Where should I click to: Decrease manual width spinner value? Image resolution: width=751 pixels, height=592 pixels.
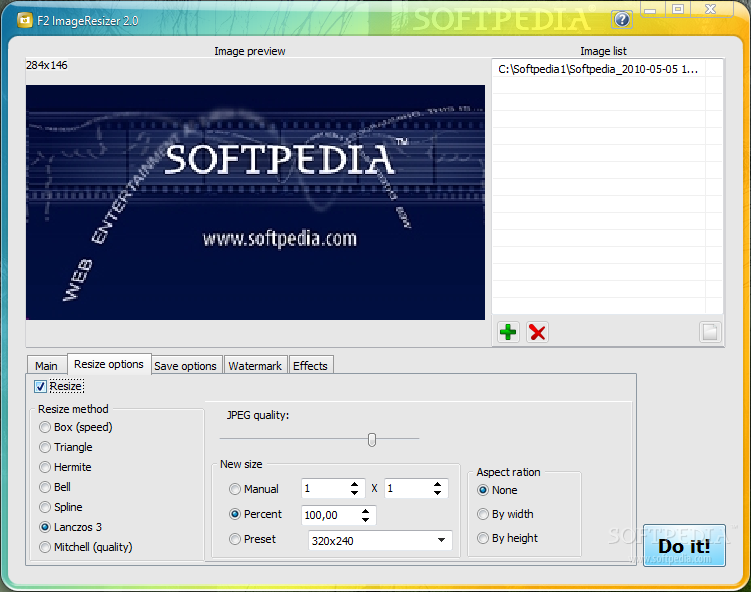click(354, 493)
